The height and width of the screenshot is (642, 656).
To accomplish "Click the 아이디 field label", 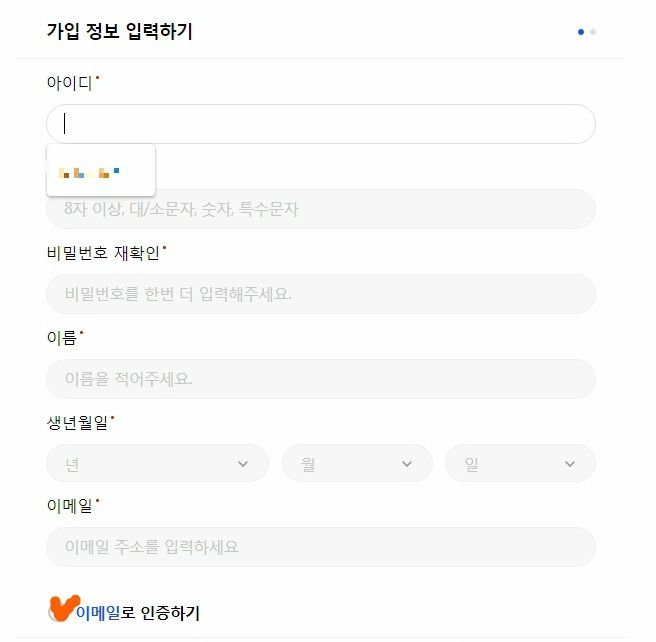I will click(69, 83).
